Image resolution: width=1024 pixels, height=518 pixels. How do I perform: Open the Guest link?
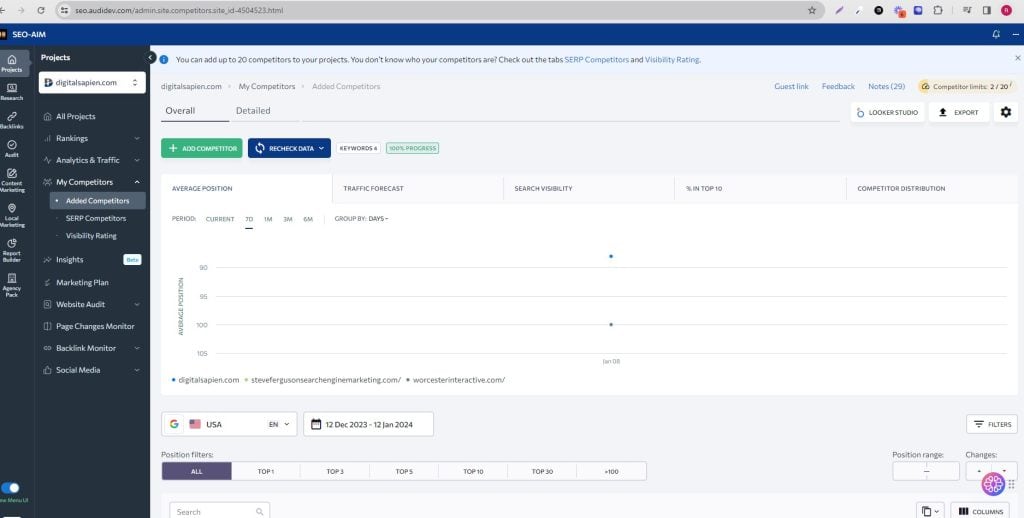click(792, 86)
